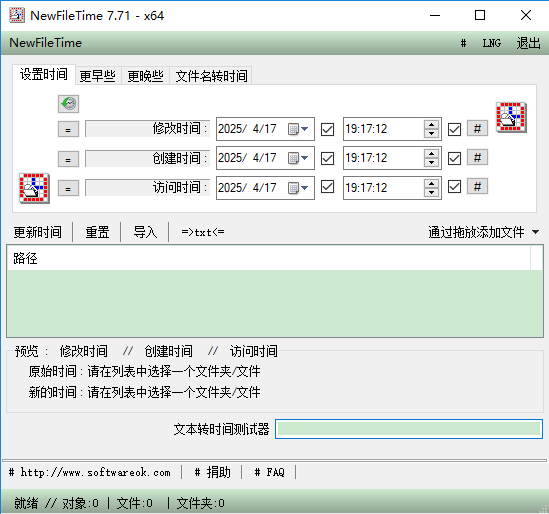Click the 就绪 // 对象:0 status text
Screen dimensions: 549x514
[x=56, y=503]
